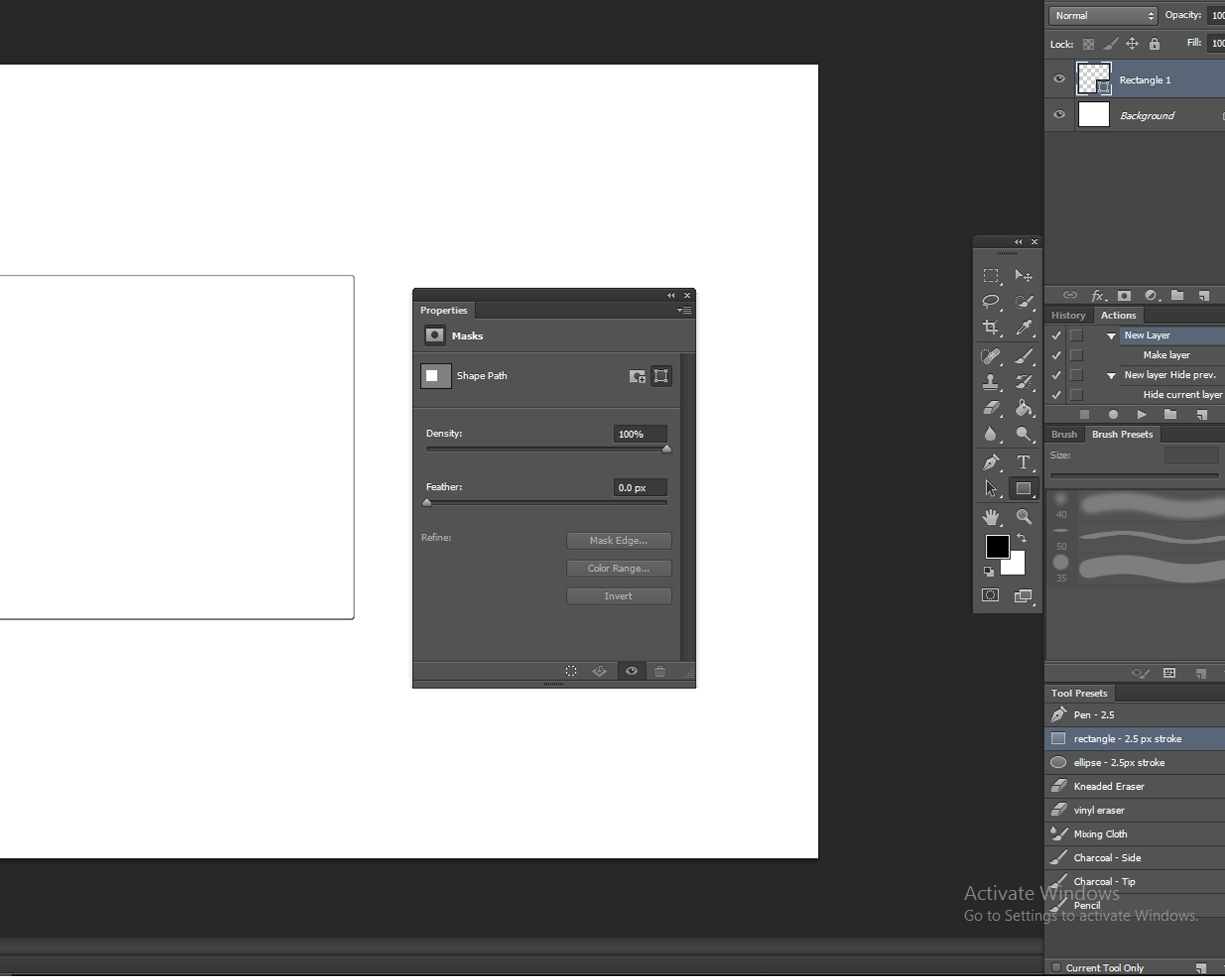Image resolution: width=1225 pixels, height=980 pixels.
Task: Open the Properties panel flyout menu
Action: point(684,310)
